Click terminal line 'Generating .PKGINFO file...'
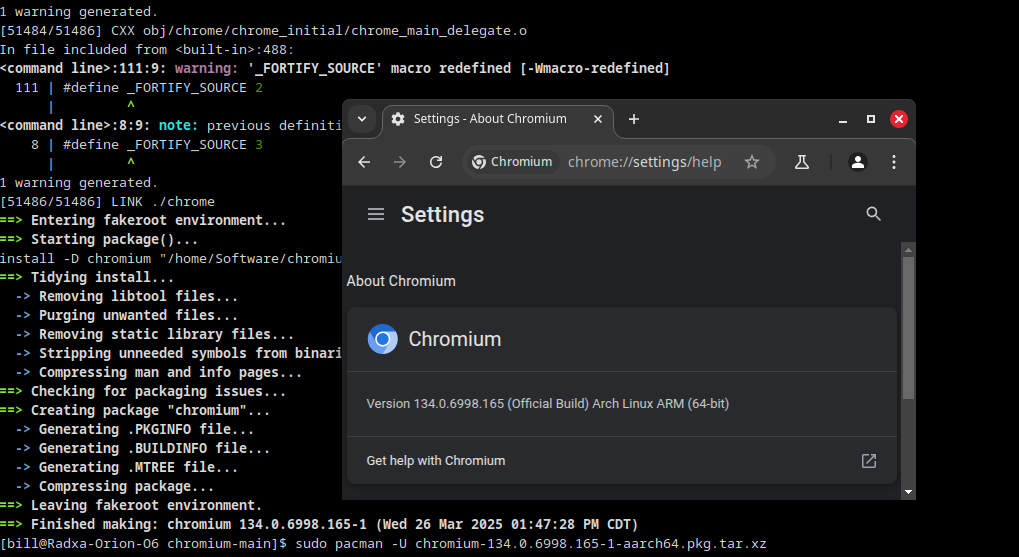1019x557 pixels. (135, 430)
